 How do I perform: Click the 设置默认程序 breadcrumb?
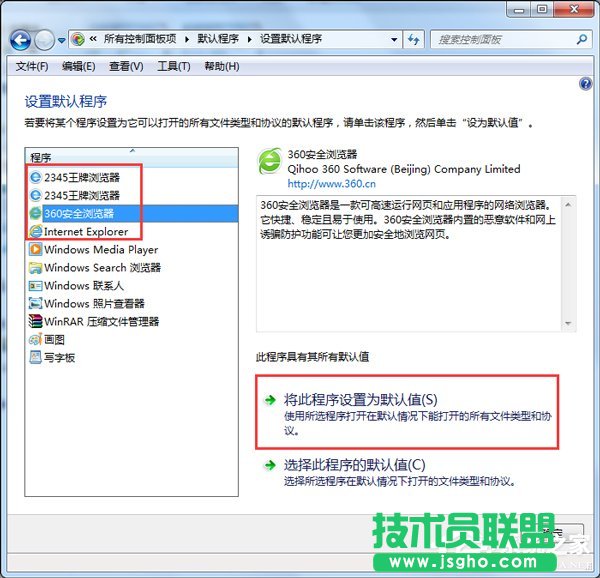pyautogui.click(x=291, y=39)
